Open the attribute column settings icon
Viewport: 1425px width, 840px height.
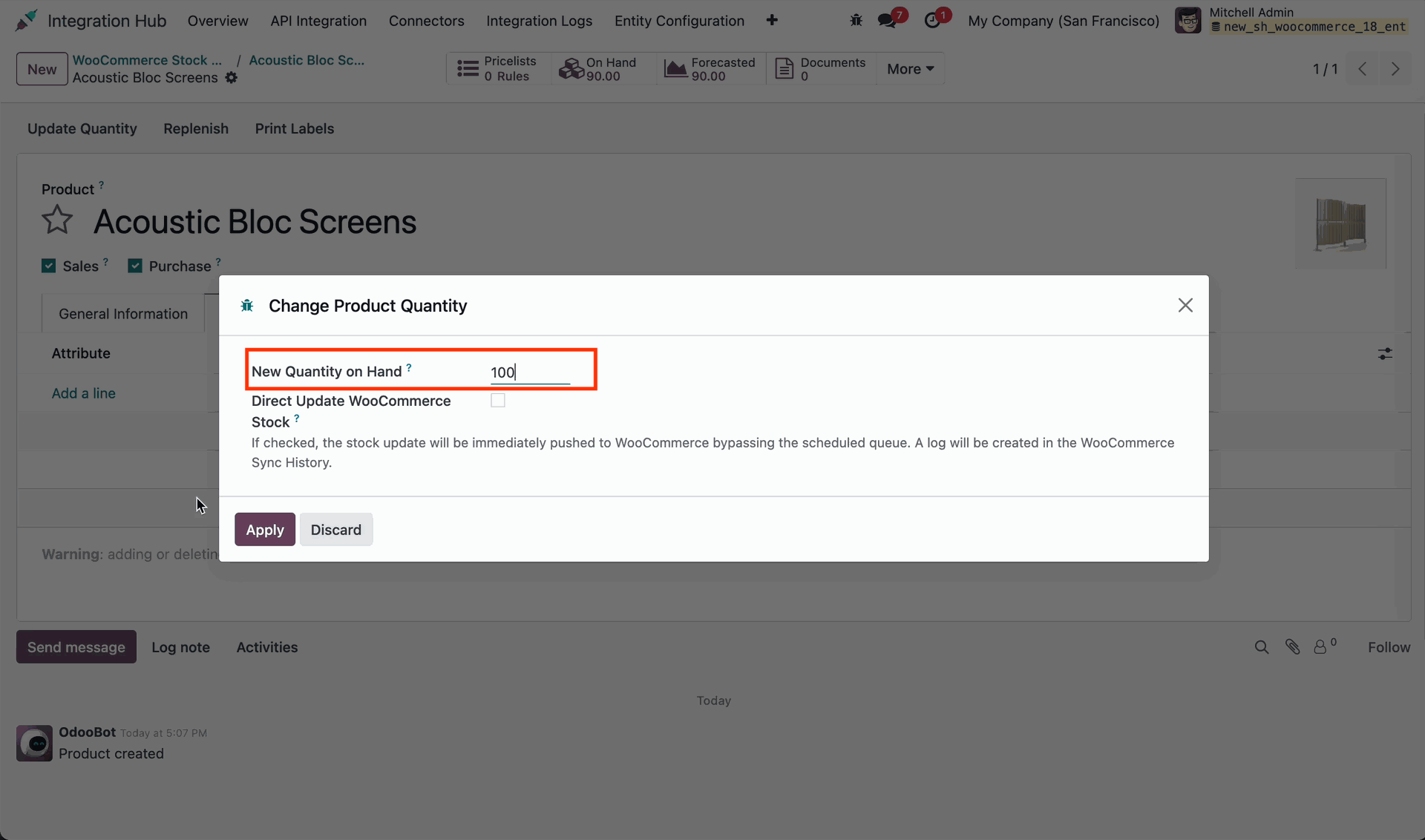pyautogui.click(x=1385, y=354)
